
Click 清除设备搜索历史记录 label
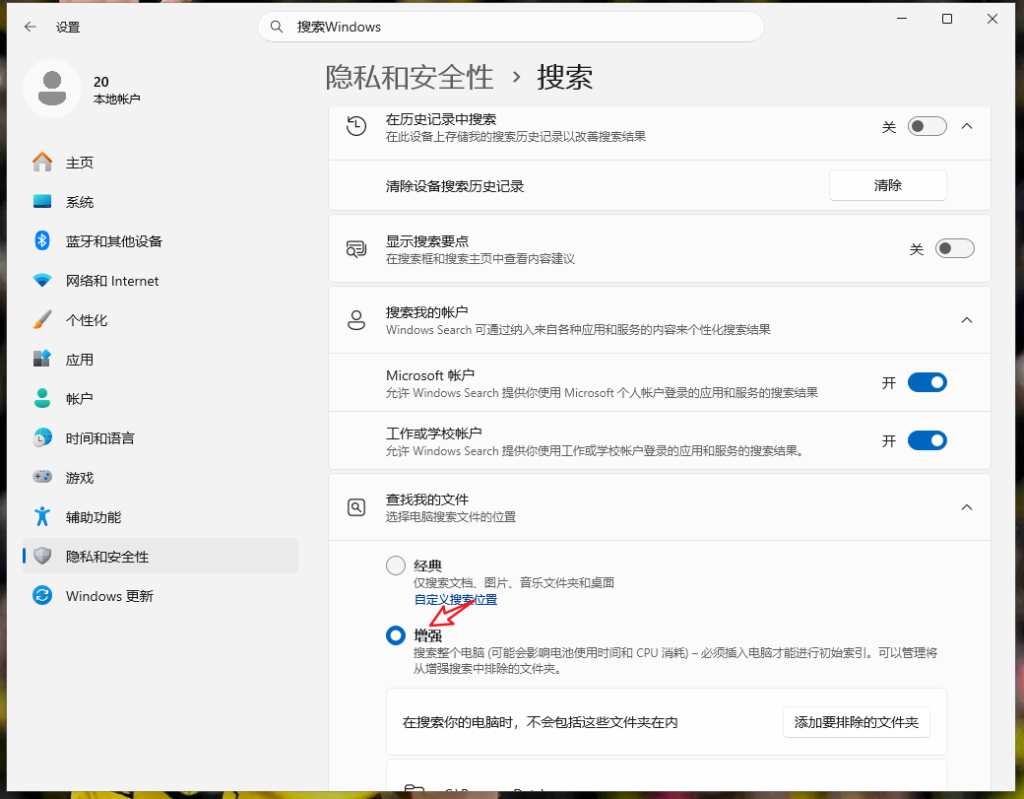click(x=455, y=186)
